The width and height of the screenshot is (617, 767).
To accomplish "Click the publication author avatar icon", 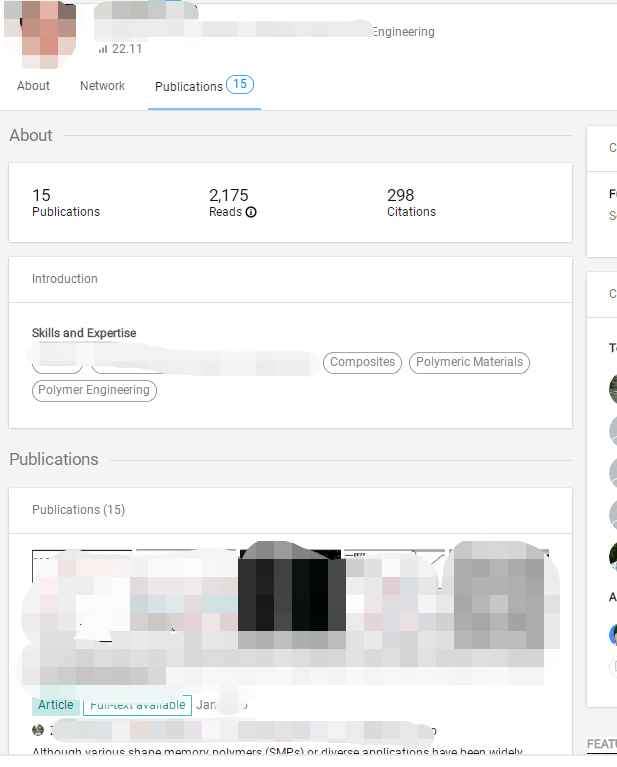I will coord(38,730).
